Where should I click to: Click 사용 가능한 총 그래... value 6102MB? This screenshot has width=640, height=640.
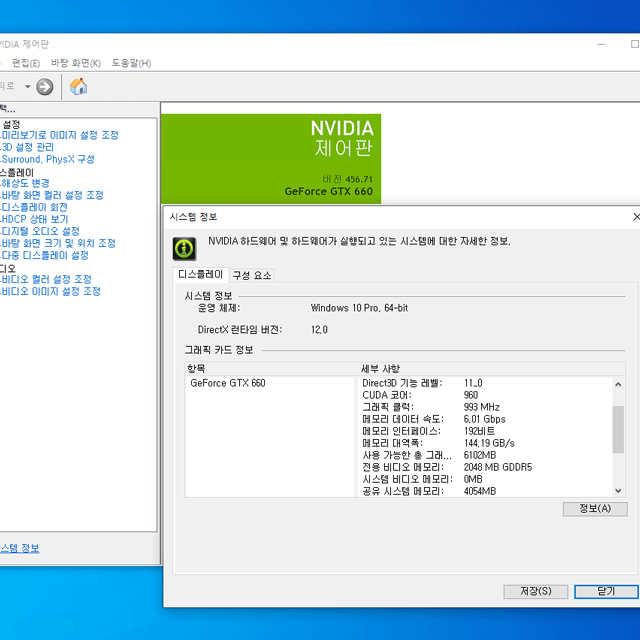[x=480, y=456]
